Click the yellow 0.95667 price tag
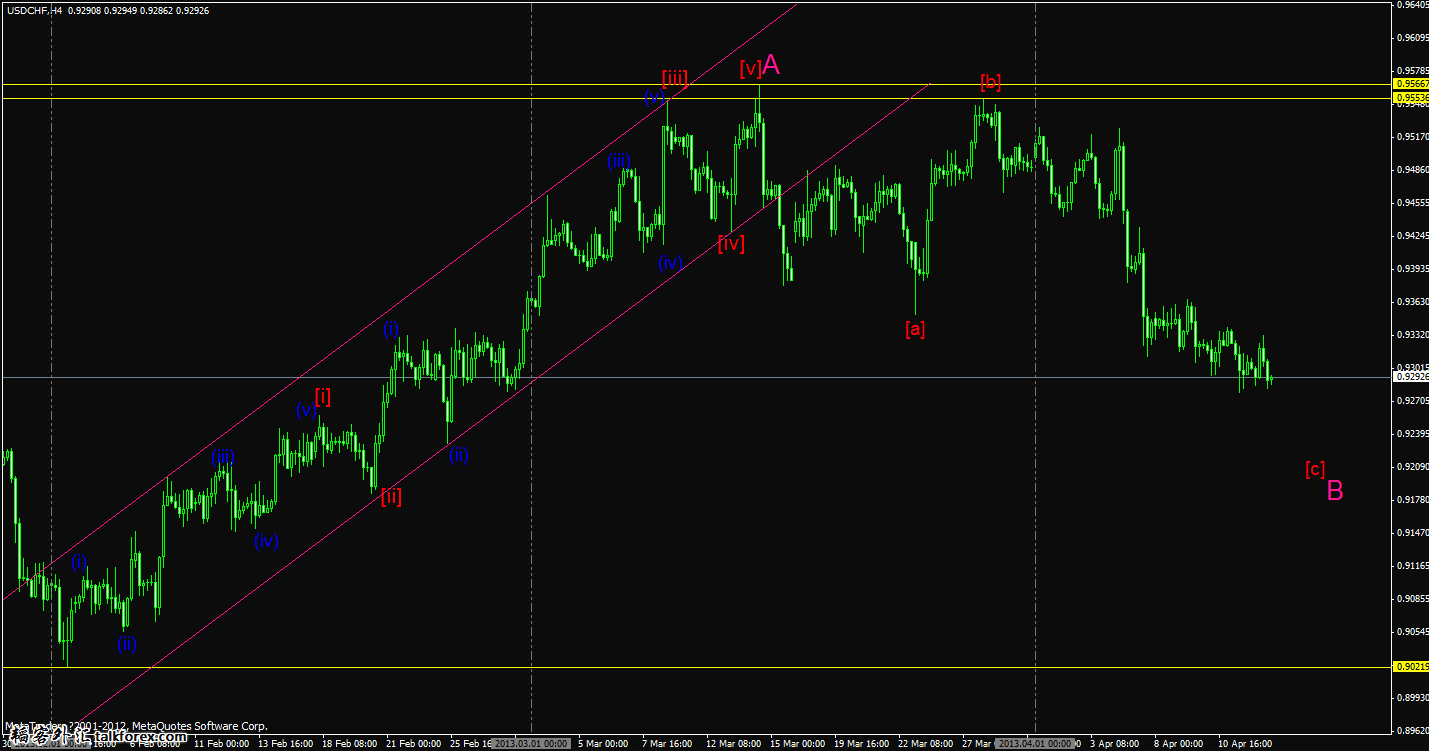The image size is (1429, 751). (1410, 84)
